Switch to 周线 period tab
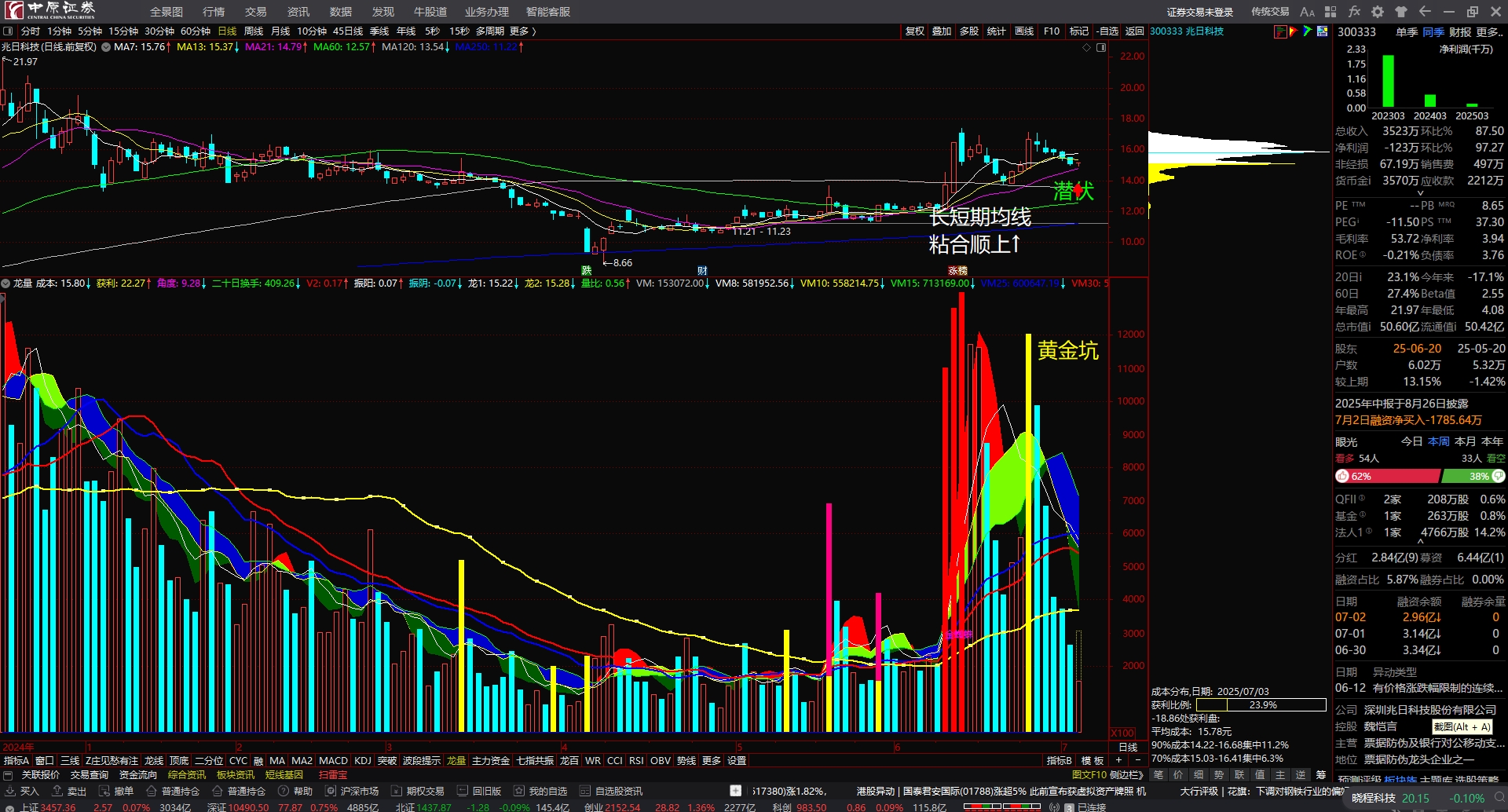Viewport: 1508px width, 812px height. click(x=254, y=31)
